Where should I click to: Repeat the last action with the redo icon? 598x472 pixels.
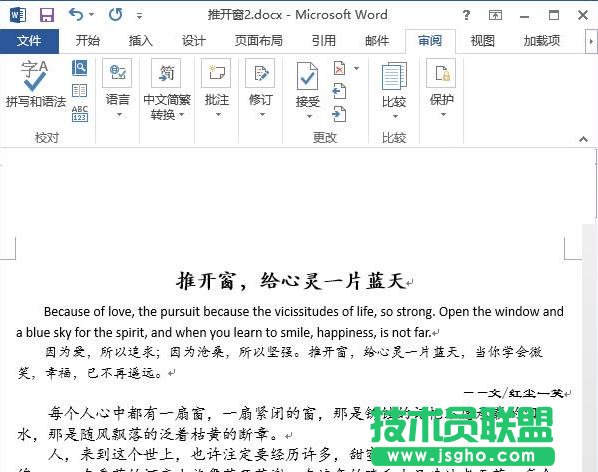(116, 15)
